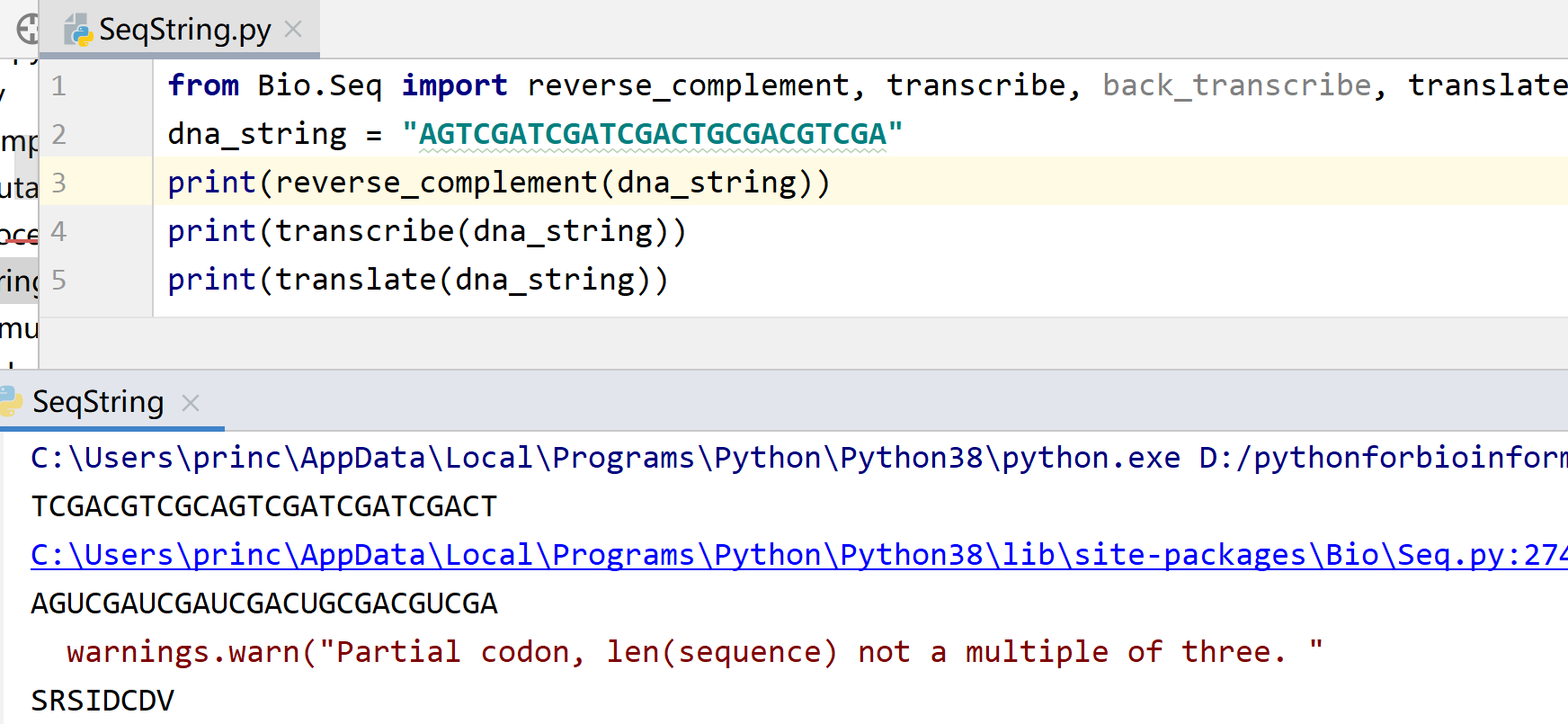This screenshot has width=1568, height=724.
Task: Click the python.exe path line in console
Action: [539, 457]
